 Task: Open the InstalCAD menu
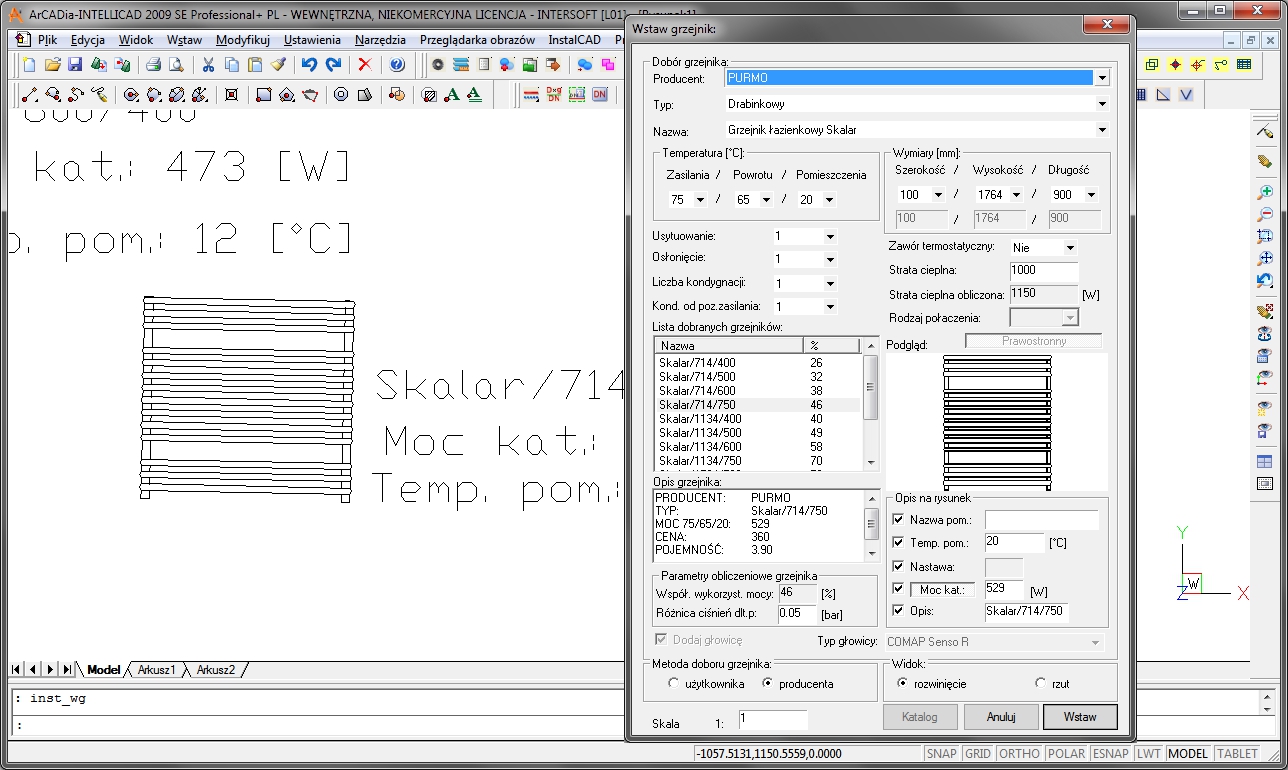(575, 40)
